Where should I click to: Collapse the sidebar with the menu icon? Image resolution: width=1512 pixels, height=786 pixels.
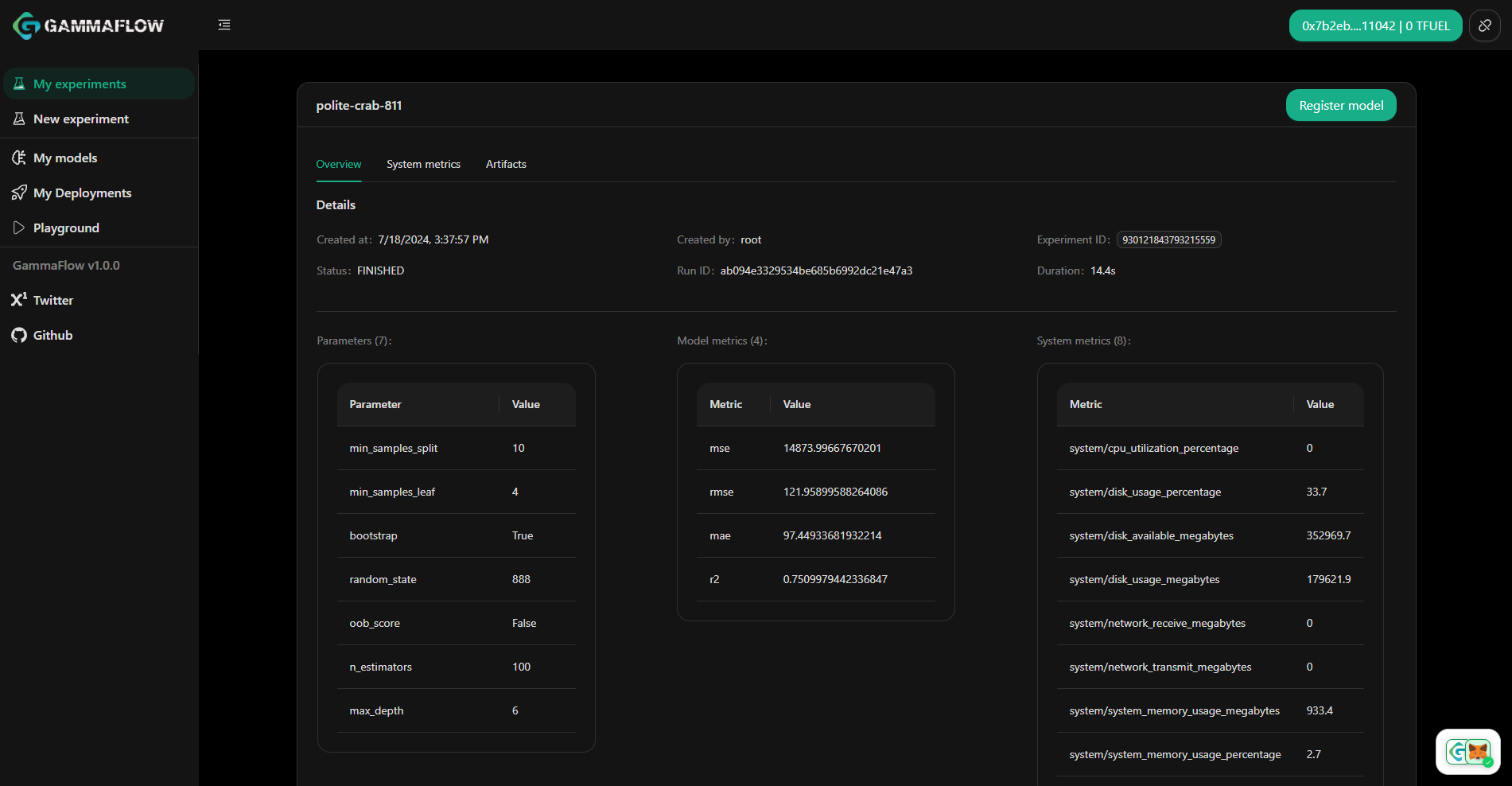(224, 25)
